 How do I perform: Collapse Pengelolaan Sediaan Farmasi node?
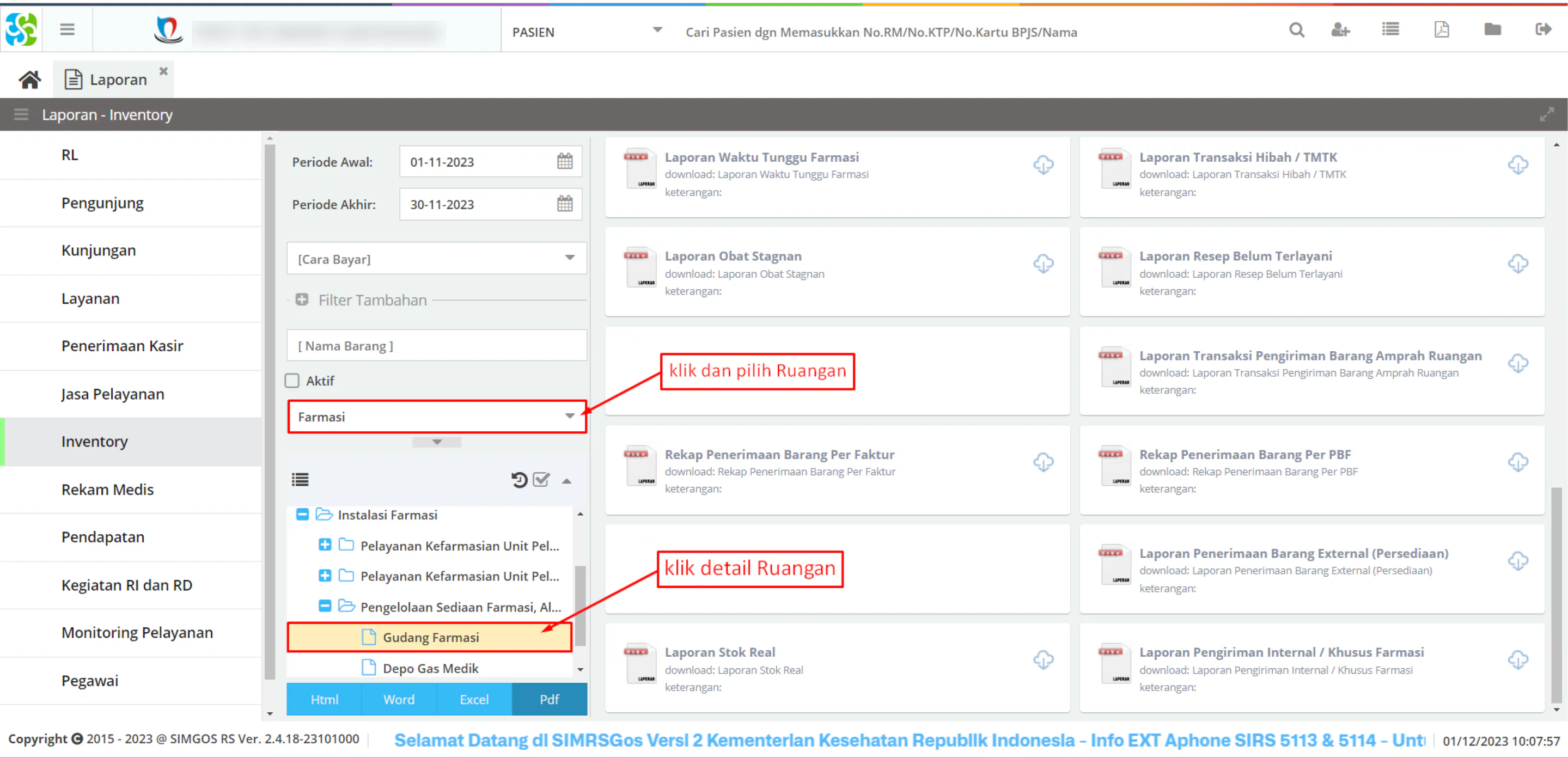click(x=325, y=607)
